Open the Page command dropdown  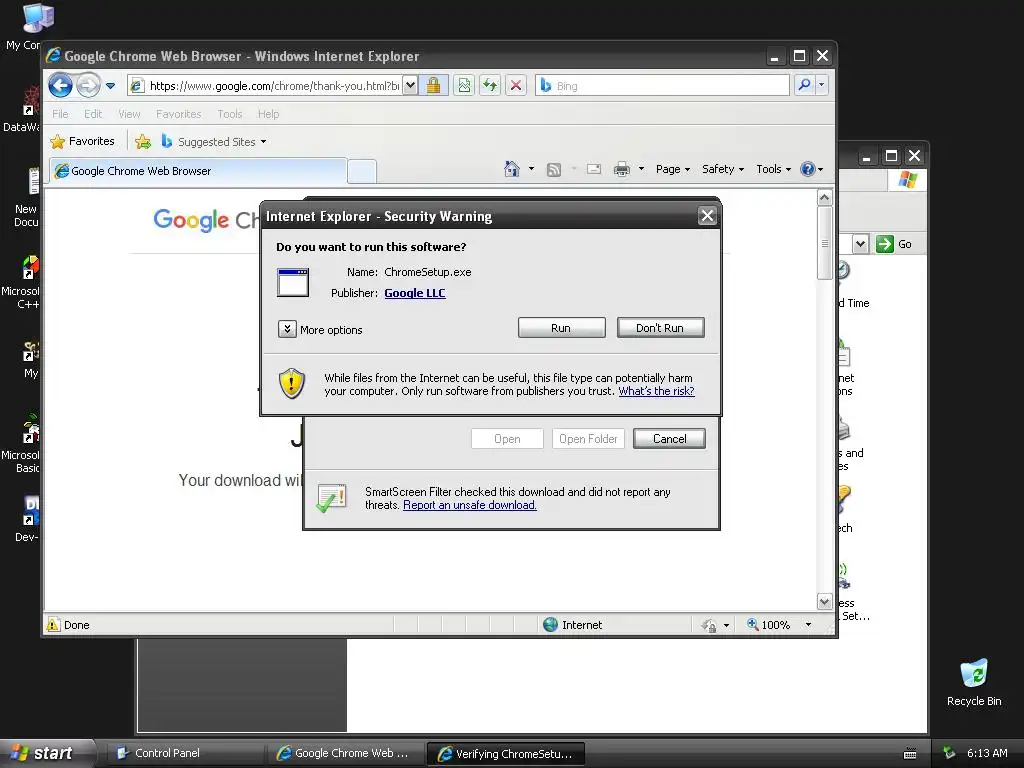pos(673,169)
